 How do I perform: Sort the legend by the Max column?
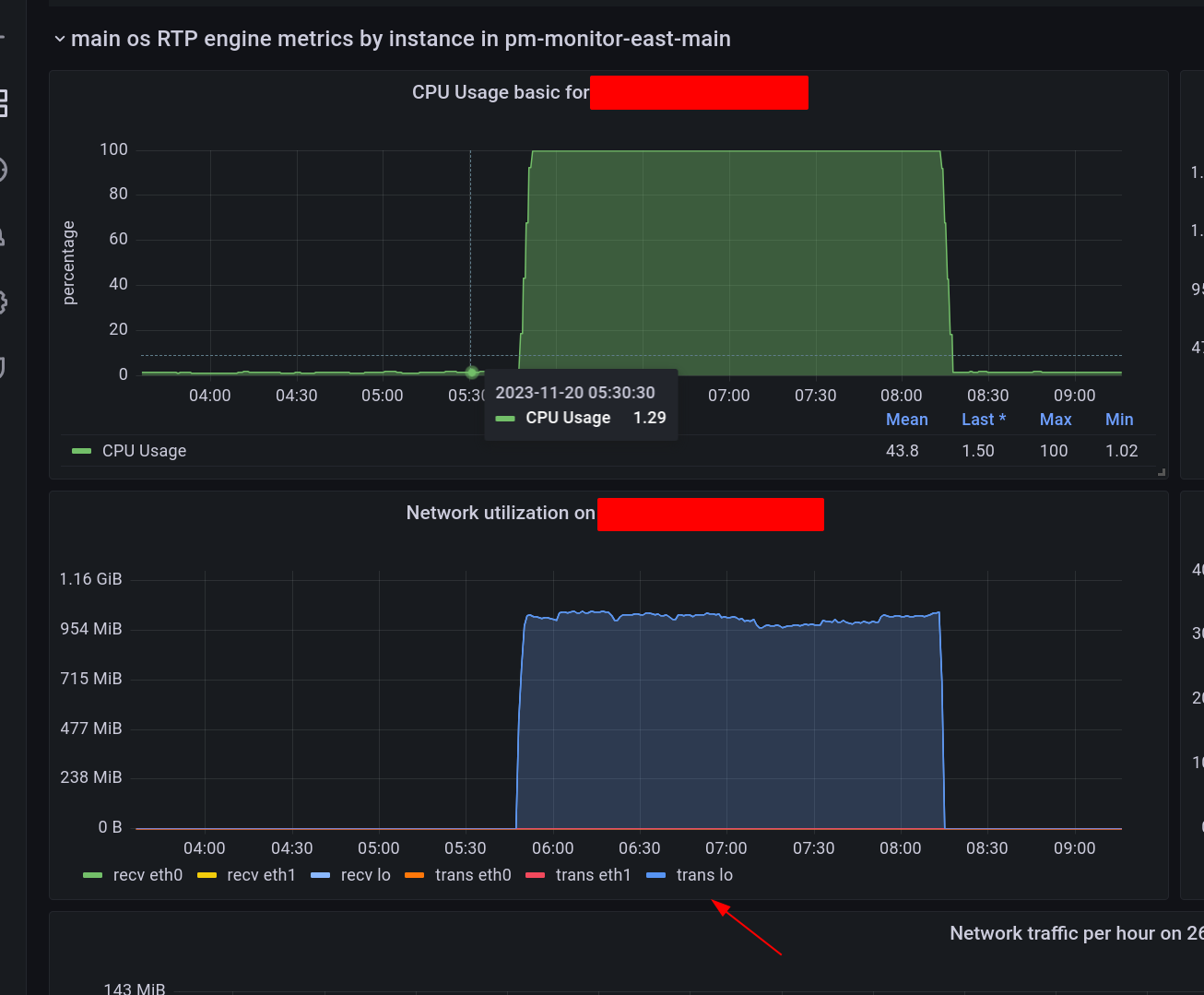1055,419
